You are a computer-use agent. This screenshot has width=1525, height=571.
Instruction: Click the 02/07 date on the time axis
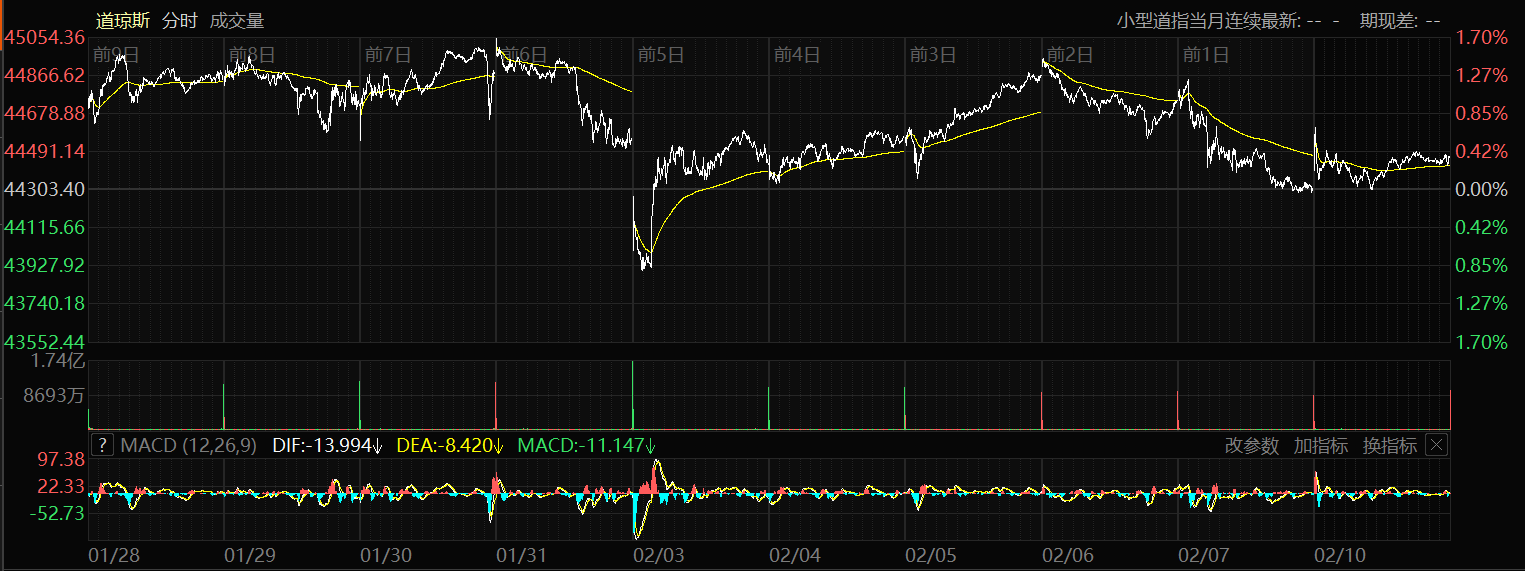point(1203,554)
